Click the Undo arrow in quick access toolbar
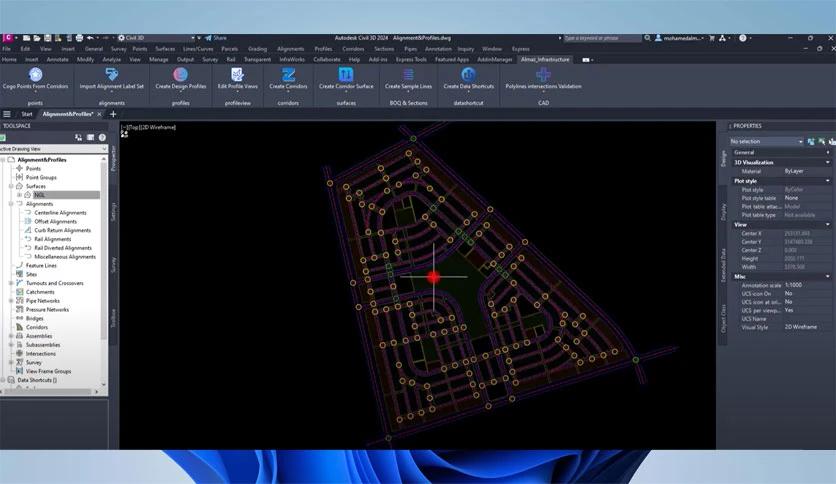The height and width of the screenshot is (484, 836). pyautogui.click(x=90, y=38)
